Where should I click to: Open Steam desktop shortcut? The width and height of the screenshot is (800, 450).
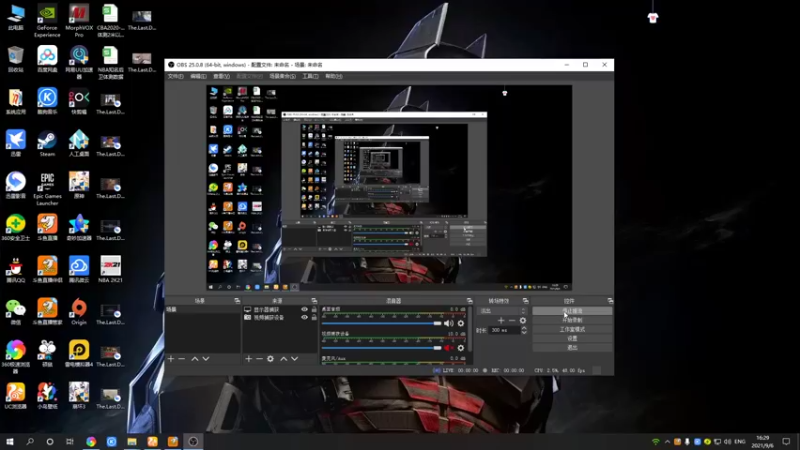click(47, 144)
